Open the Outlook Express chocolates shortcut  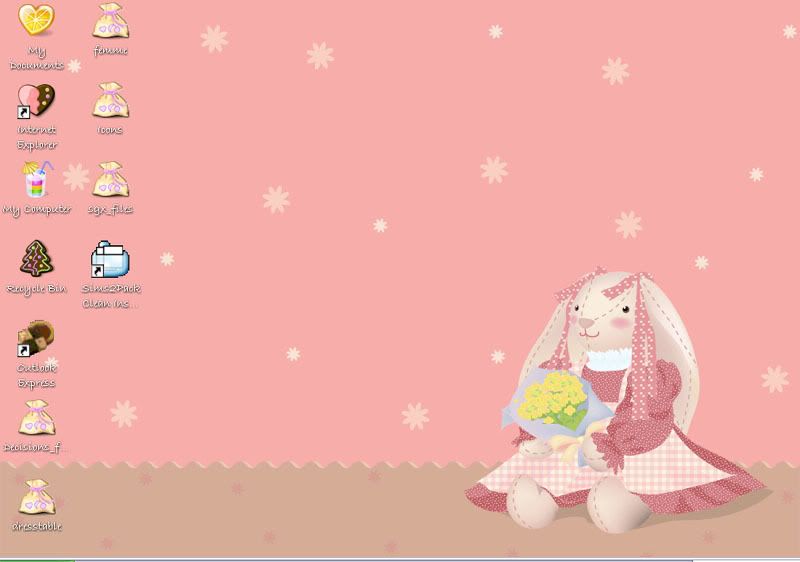[36, 338]
